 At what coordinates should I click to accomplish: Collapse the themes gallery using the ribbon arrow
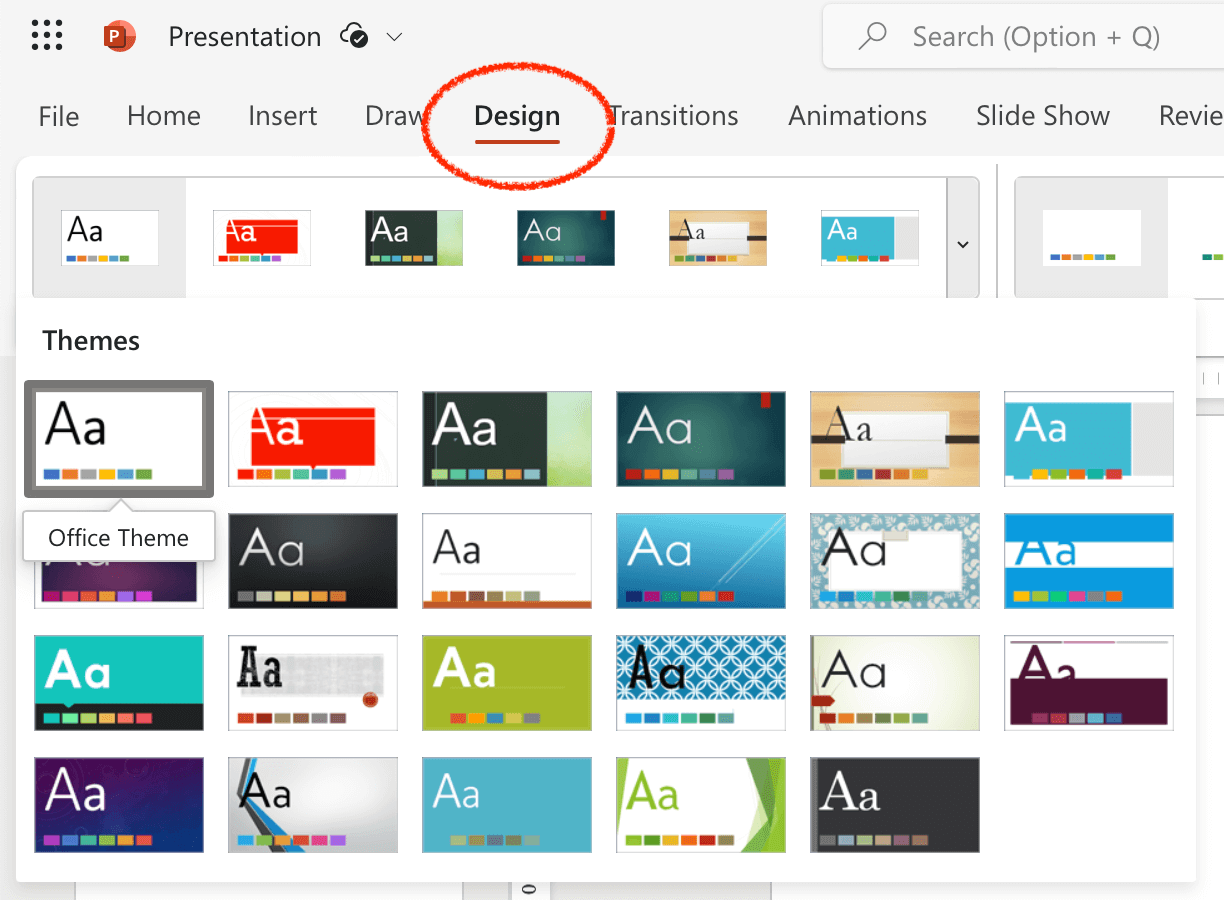963,243
